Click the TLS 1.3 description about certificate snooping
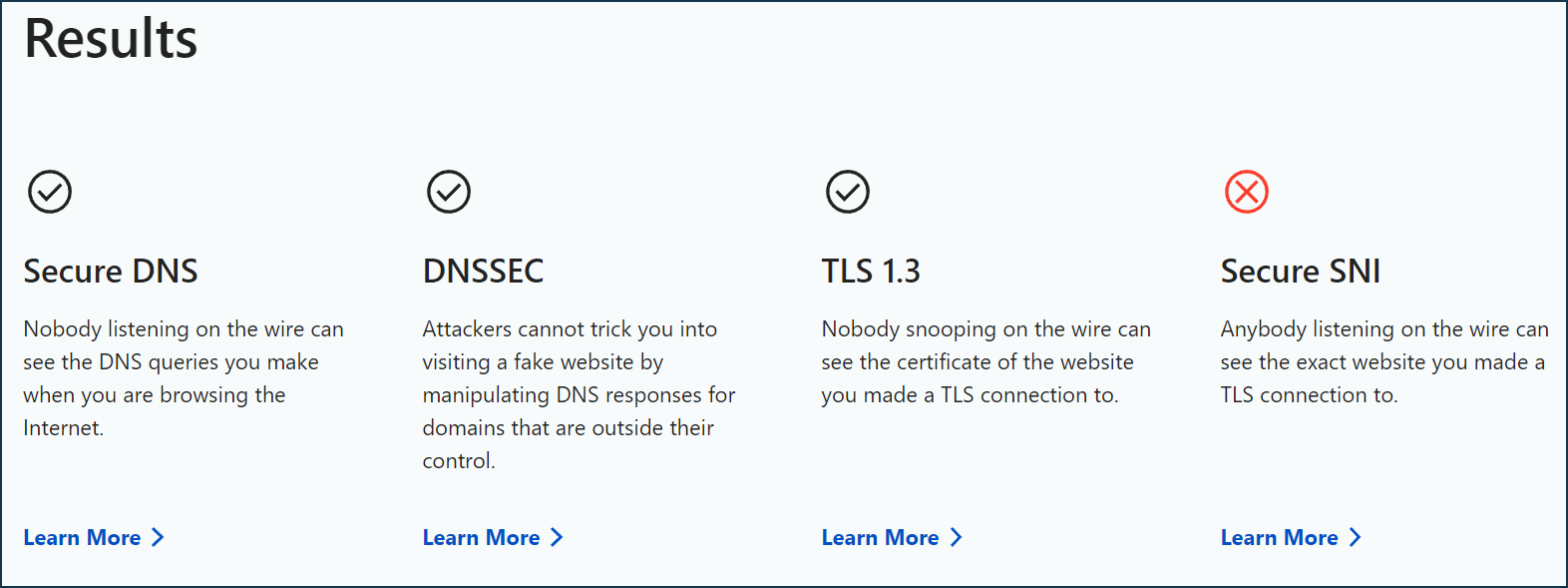Screen dimensions: 1568x588 pyautogui.click(x=986, y=361)
